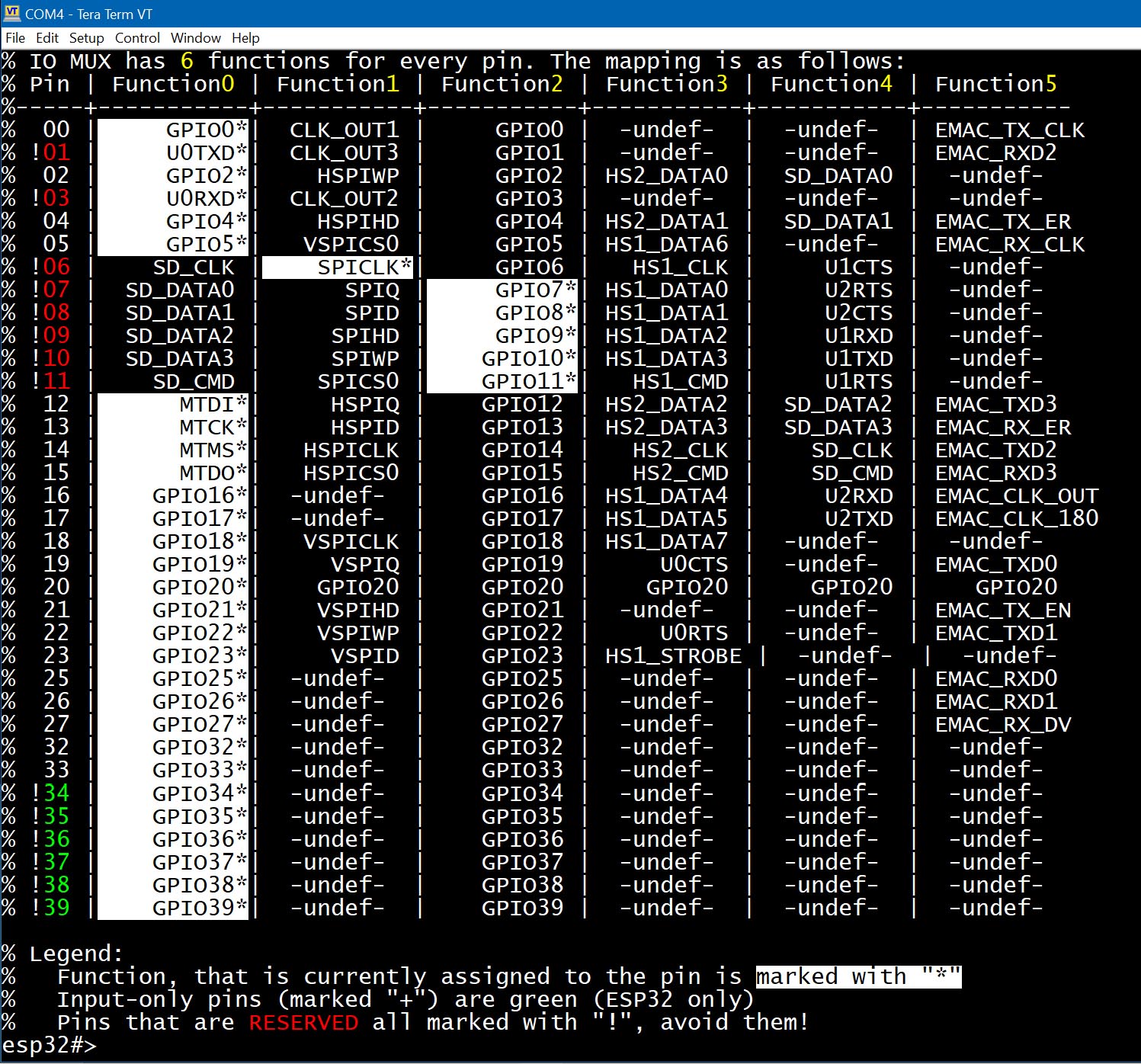Open the Help menu
Screen dimensions: 1141x1064
click(x=245, y=38)
